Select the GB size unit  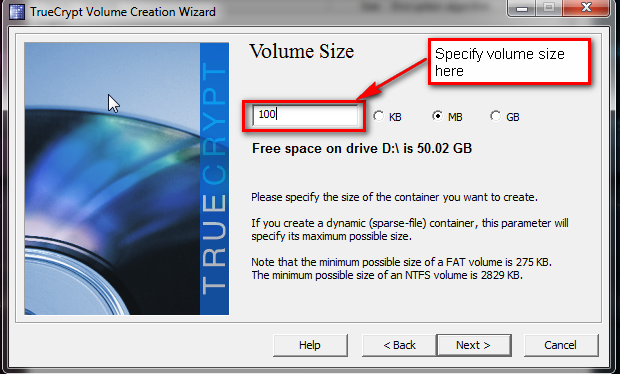(505, 117)
